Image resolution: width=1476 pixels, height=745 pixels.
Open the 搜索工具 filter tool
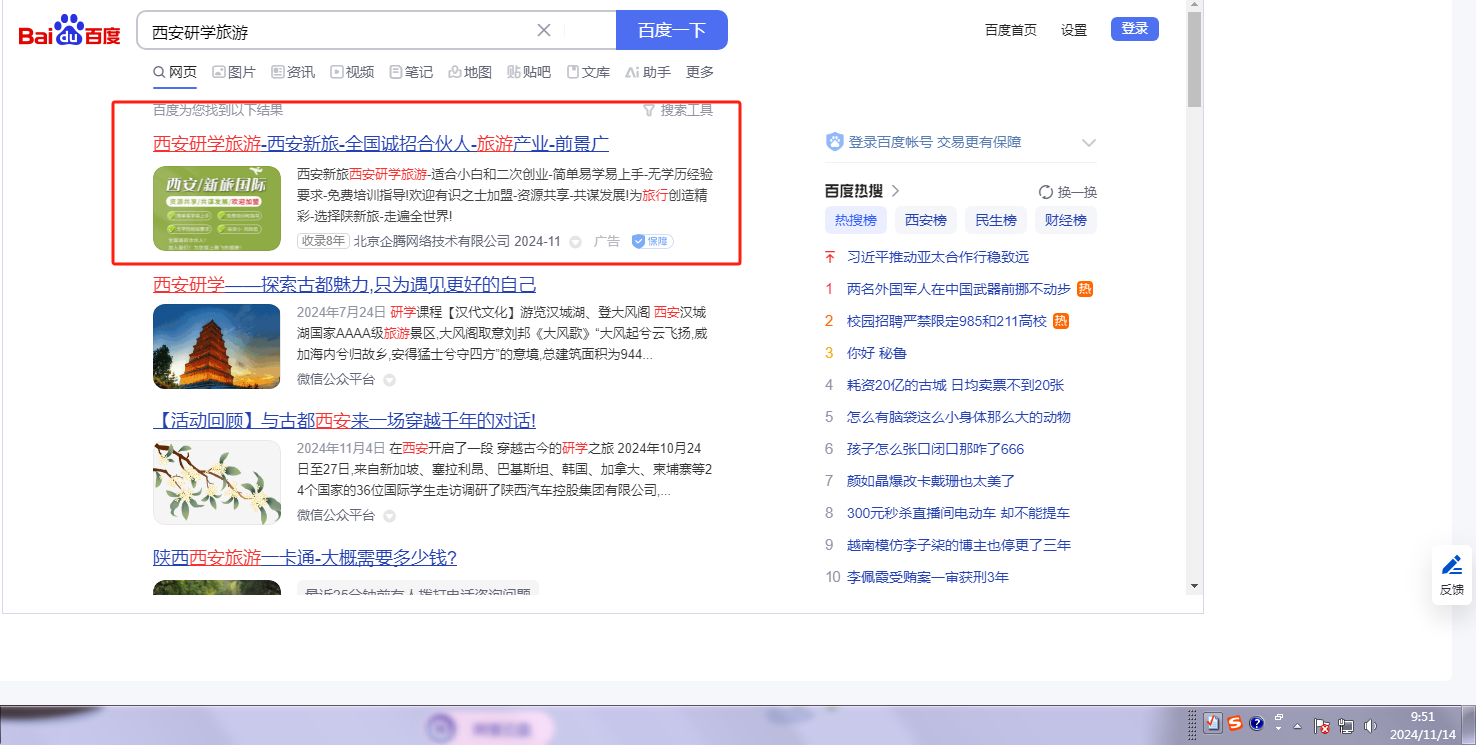coord(678,110)
